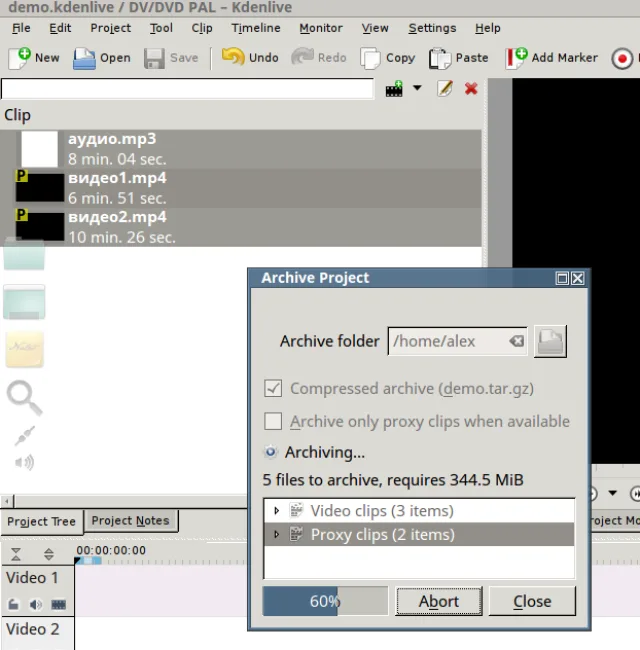Open the Project menu

pos(110,28)
